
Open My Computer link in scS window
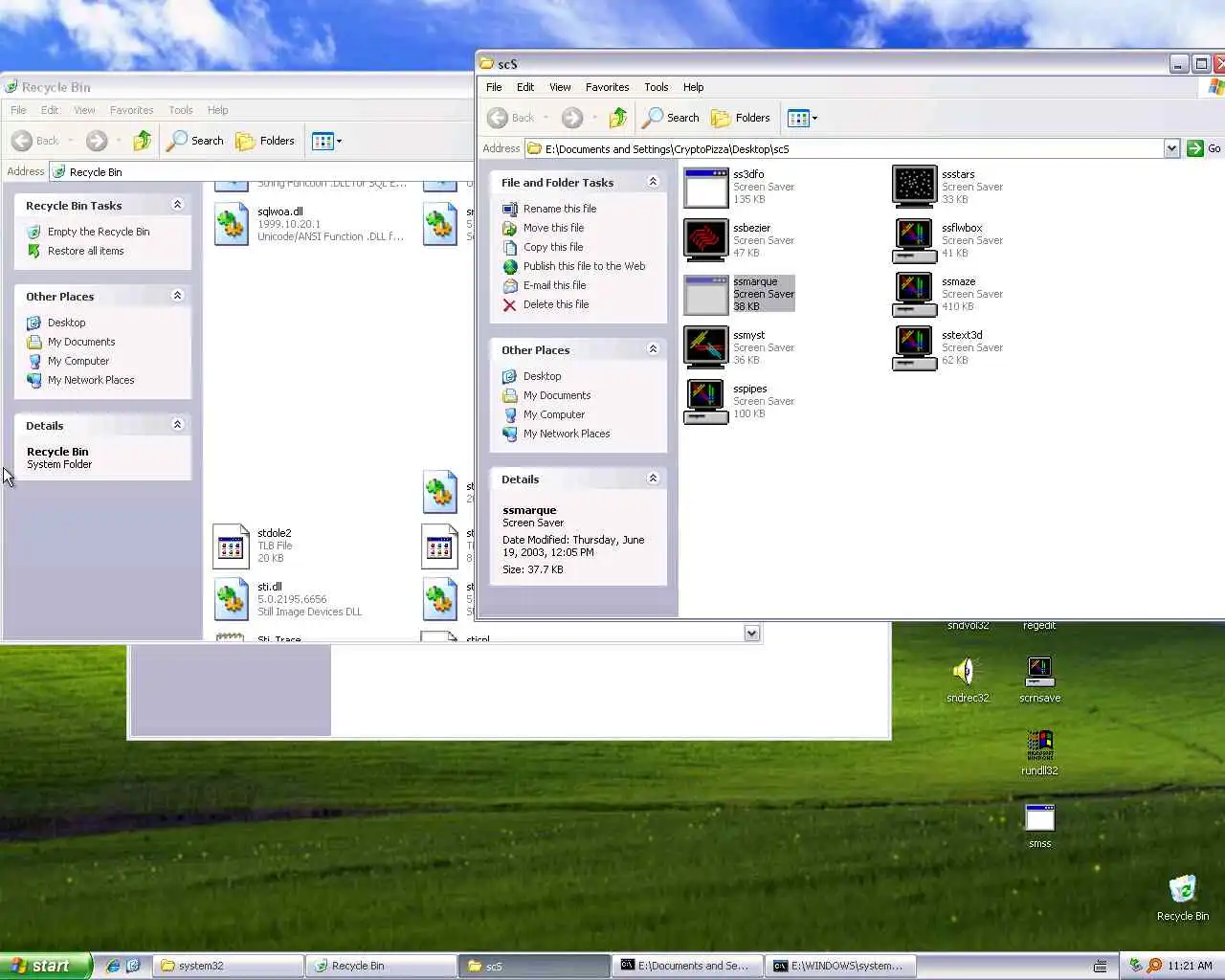tap(554, 414)
